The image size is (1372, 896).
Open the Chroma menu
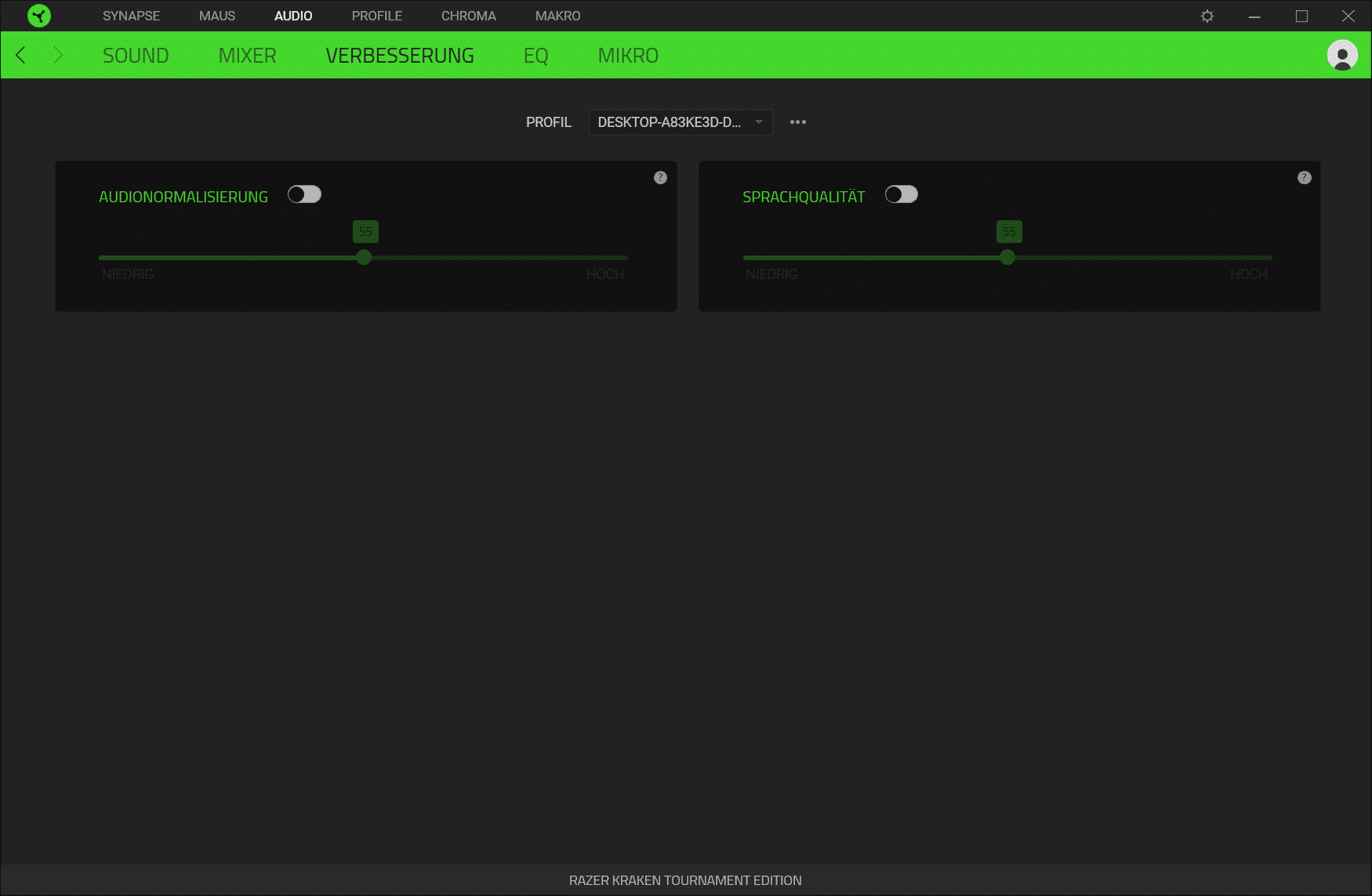(468, 16)
